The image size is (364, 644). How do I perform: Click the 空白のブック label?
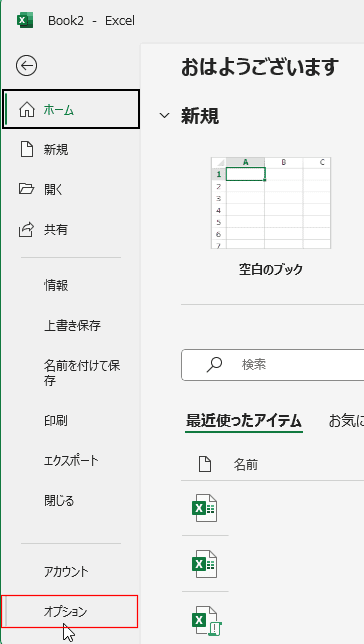[271, 269]
